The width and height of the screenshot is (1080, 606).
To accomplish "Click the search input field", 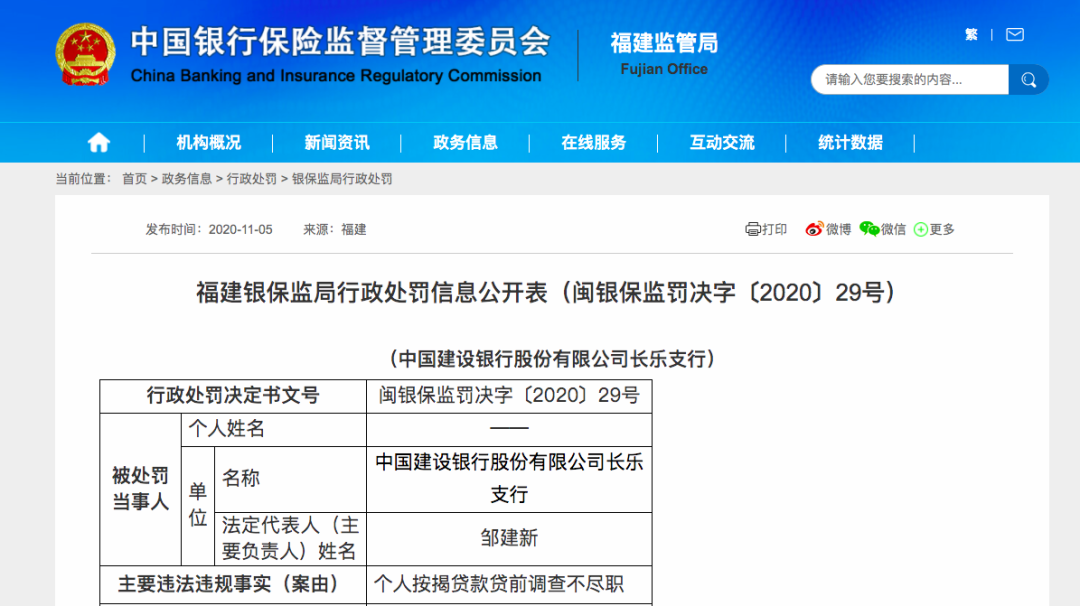I will (x=910, y=80).
